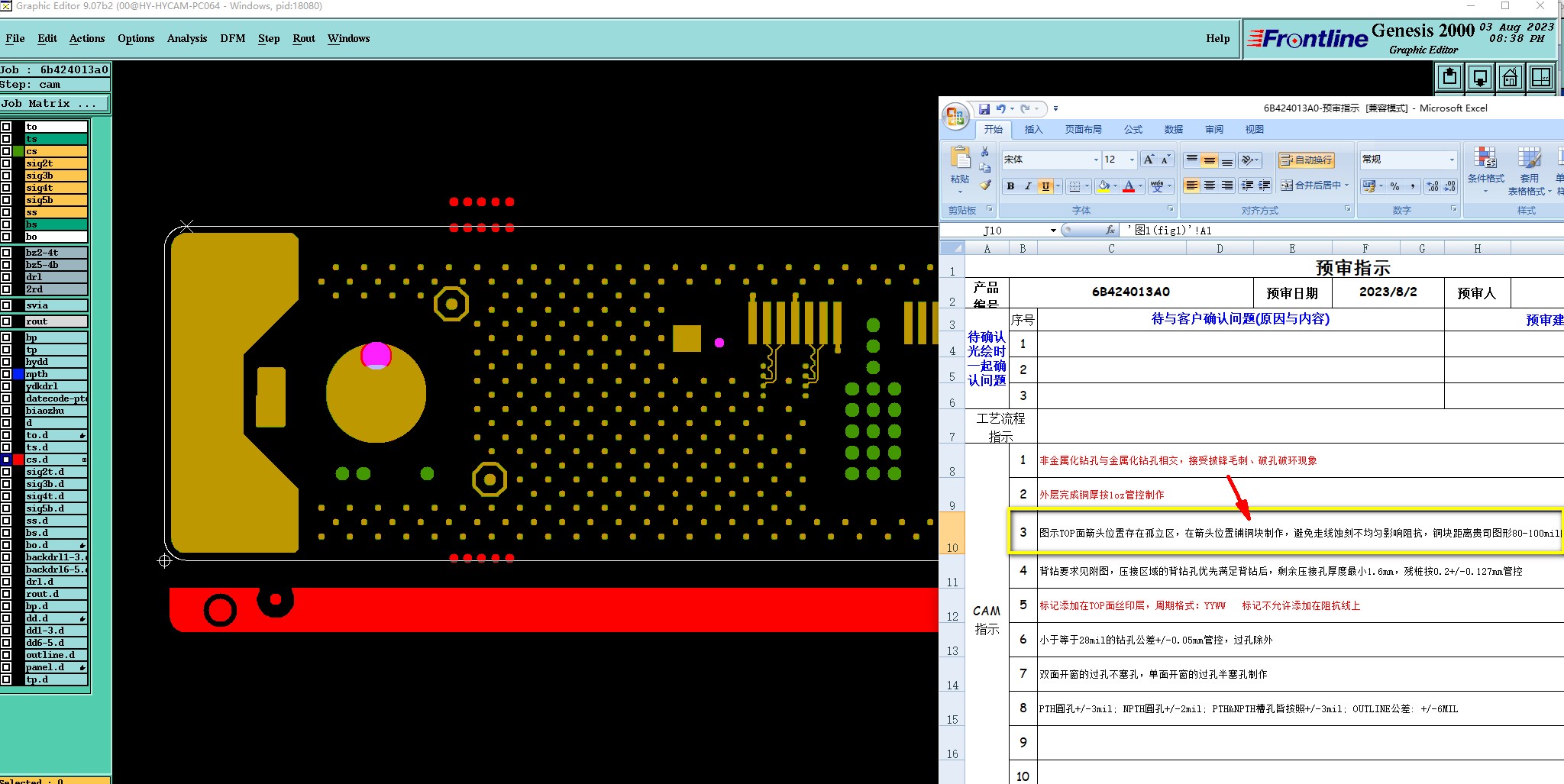Toggle the checkbox for layer 'drl'

click(6, 277)
